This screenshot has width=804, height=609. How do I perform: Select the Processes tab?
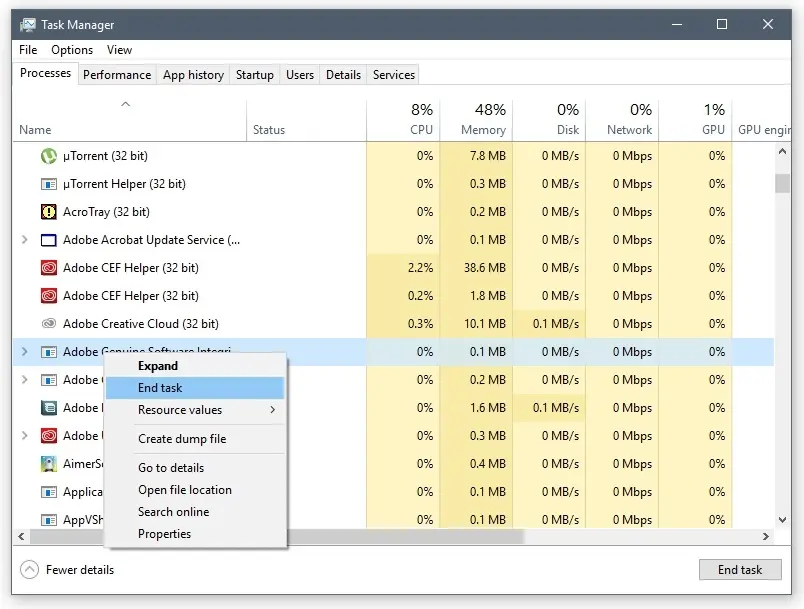[46, 73]
